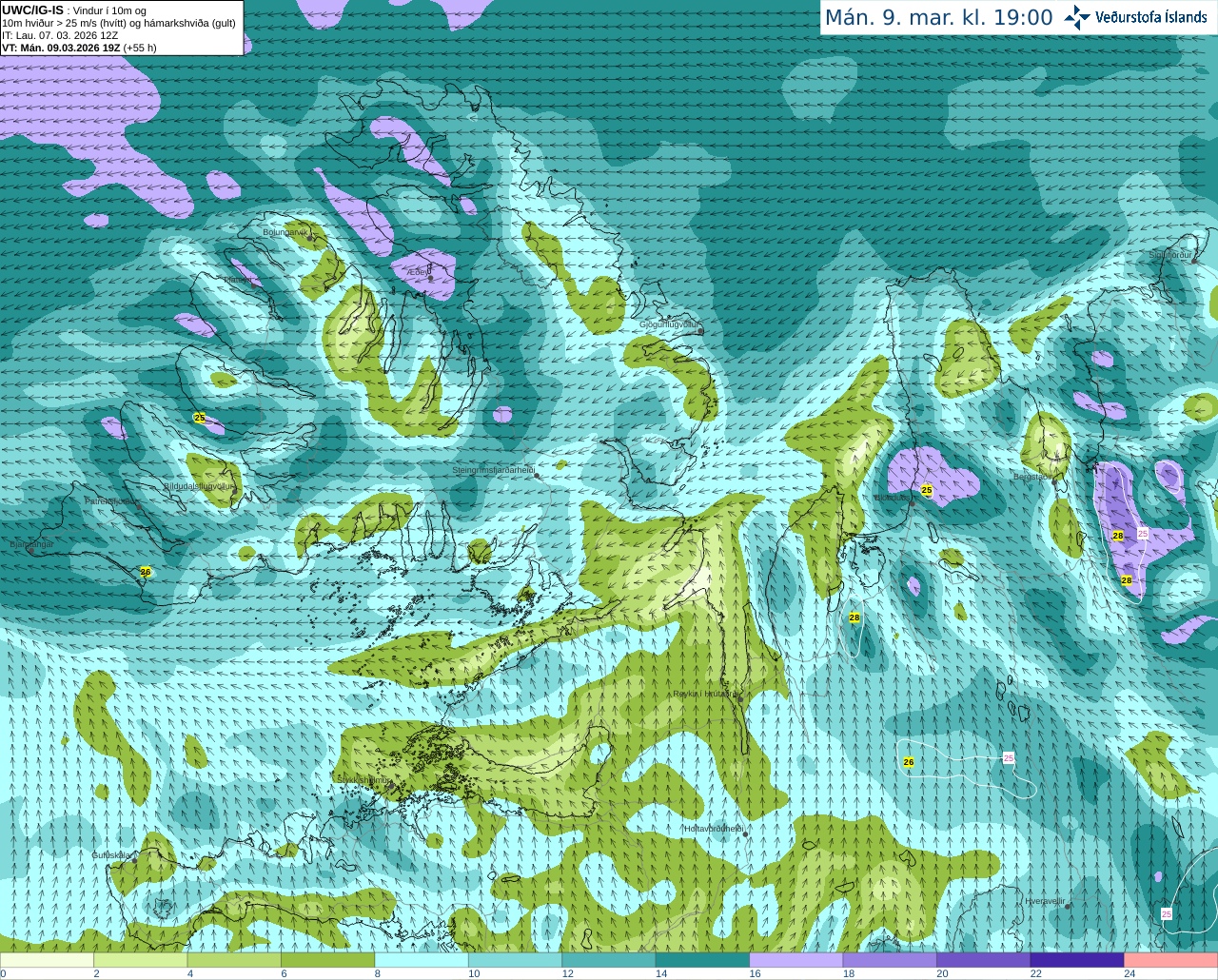Image resolution: width=1218 pixels, height=980 pixels.
Task: Click the 16 tick label on the colour scale
Action: (756, 973)
